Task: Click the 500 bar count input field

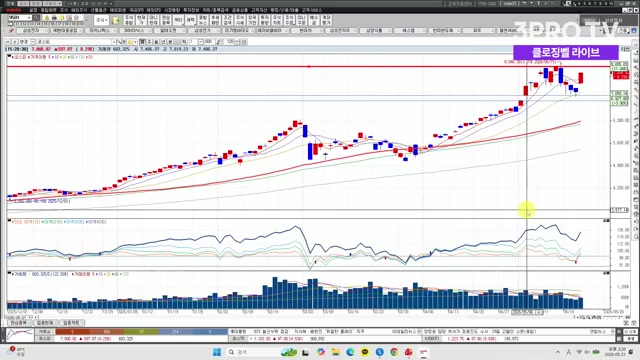Action: pyautogui.click(x=209, y=42)
